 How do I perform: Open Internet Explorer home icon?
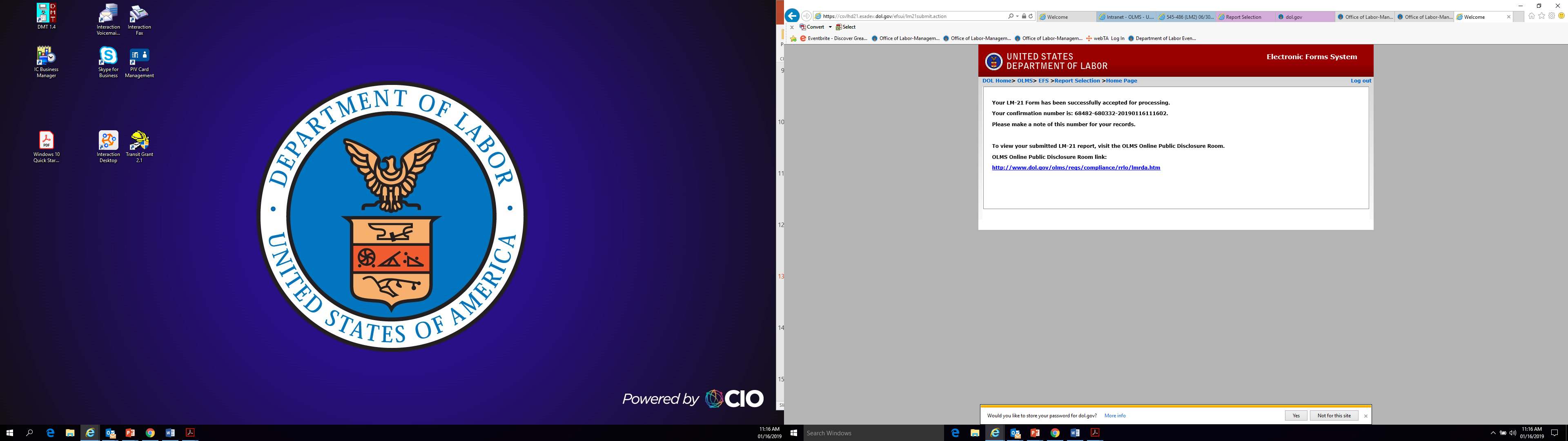[x=1532, y=16]
